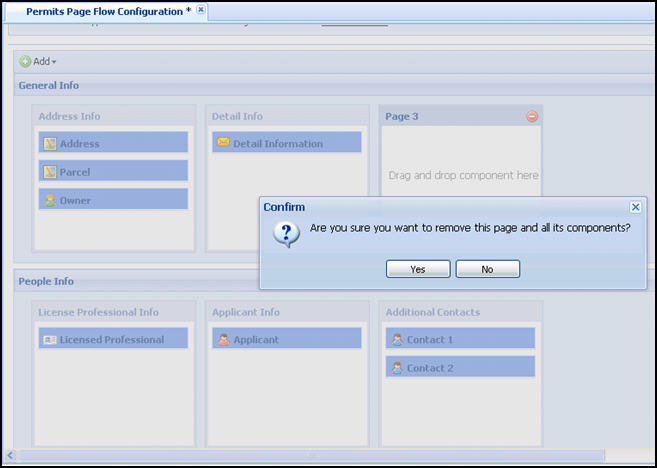This screenshot has height=468, width=657.
Task: Click the Owner component person icon
Action: pos(49,200)
